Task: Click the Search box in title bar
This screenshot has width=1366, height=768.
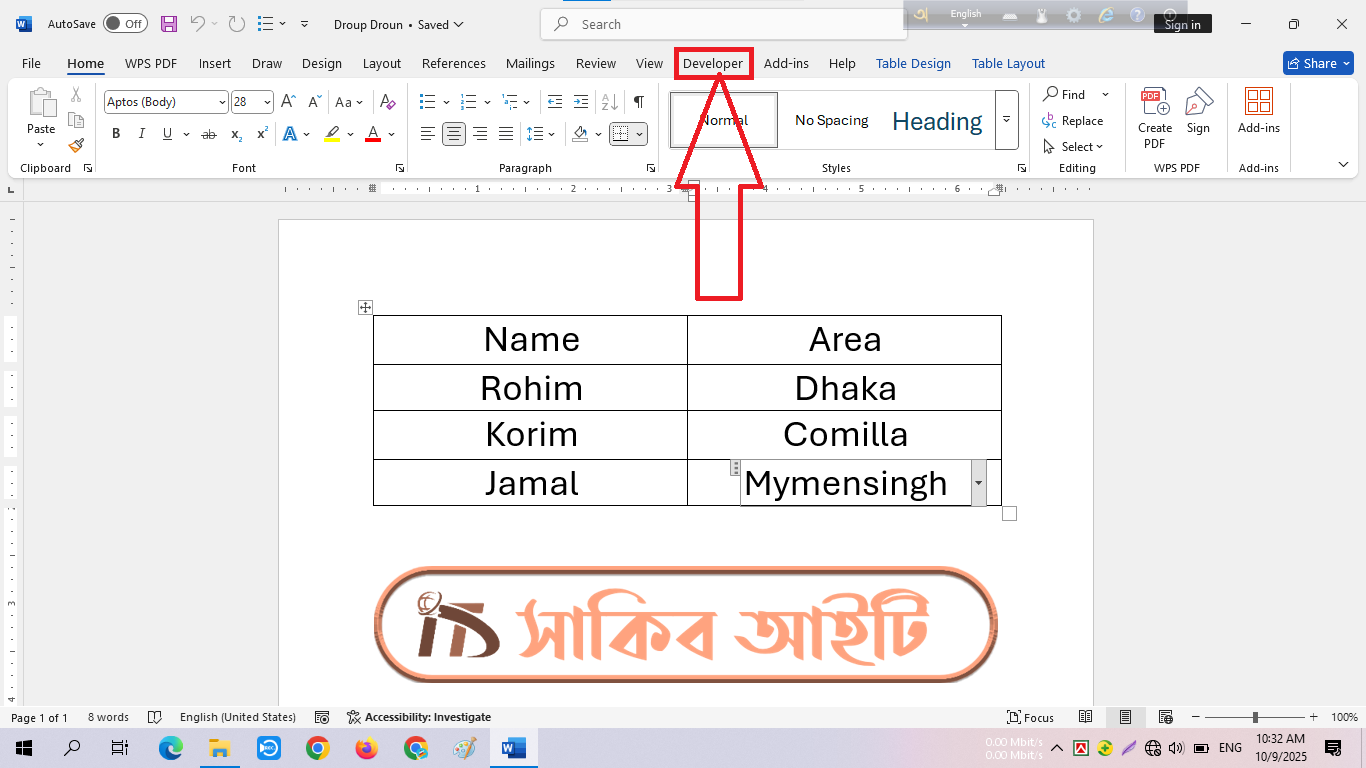Action: (723, 24)
